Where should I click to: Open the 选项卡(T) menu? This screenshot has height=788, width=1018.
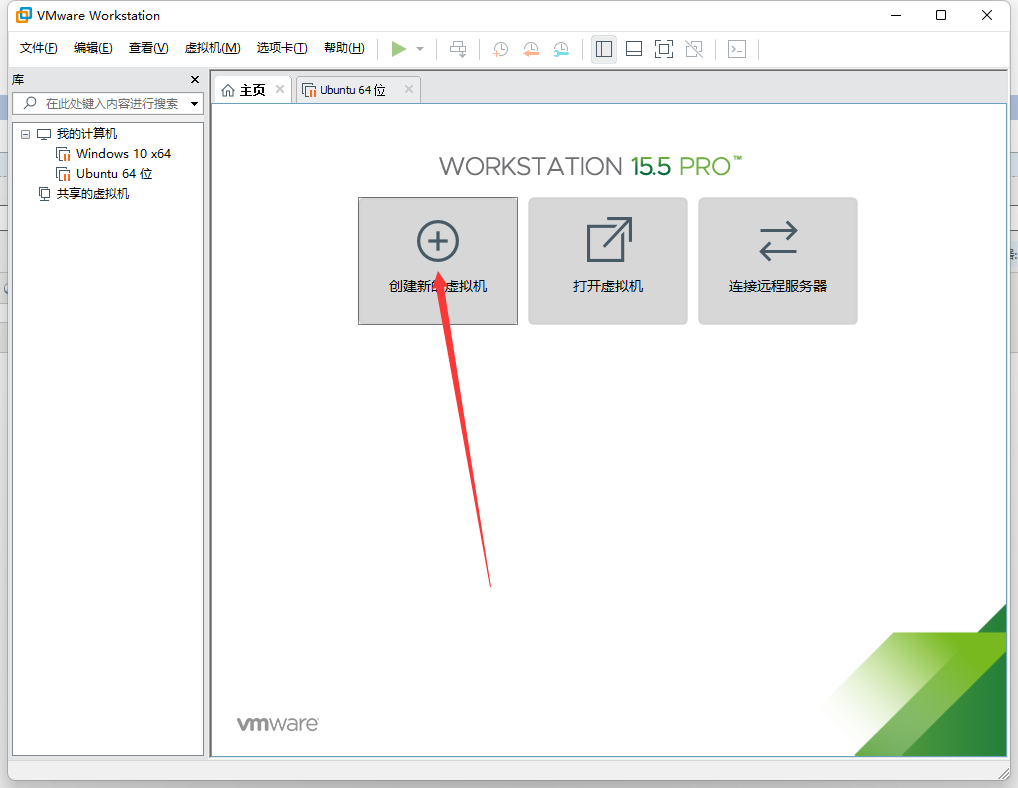[x=282, y=48]
